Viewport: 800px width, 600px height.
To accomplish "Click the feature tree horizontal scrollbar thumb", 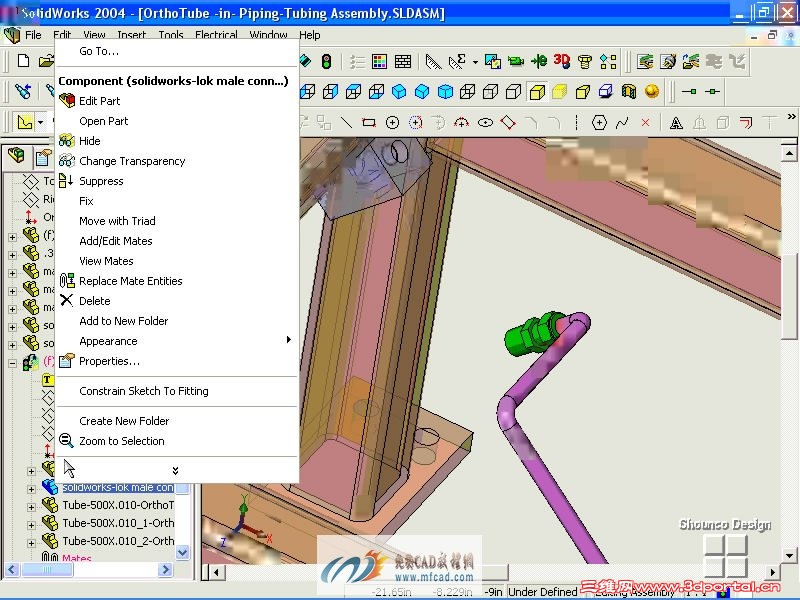I will point(47,569).
